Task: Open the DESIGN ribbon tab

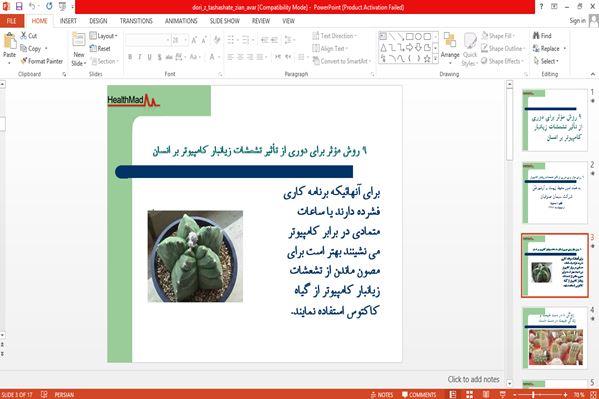Action: click(x=98, y=21)
